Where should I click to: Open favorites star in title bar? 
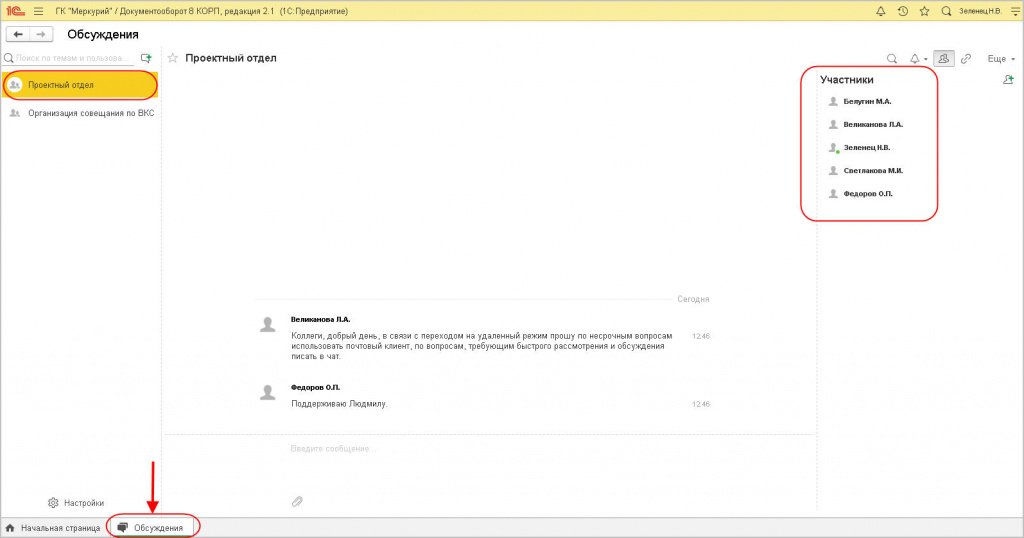[925, 11]
